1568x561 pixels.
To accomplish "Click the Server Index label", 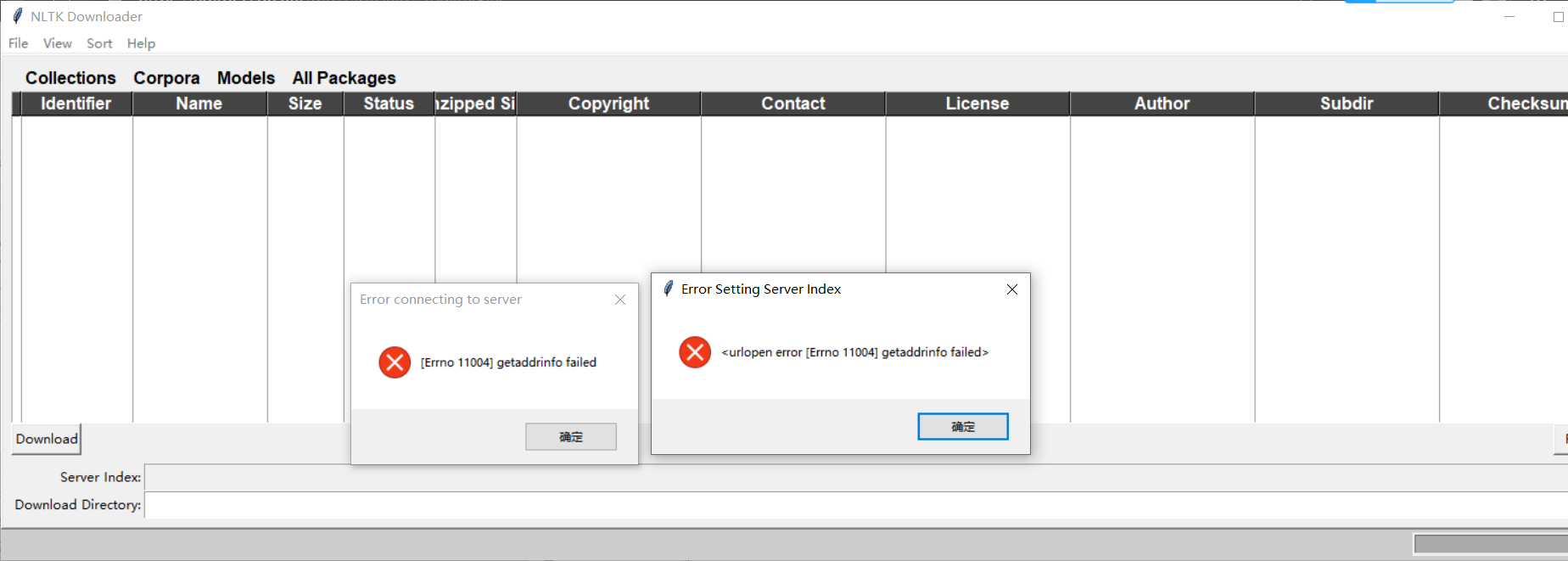I will point(100,477).
